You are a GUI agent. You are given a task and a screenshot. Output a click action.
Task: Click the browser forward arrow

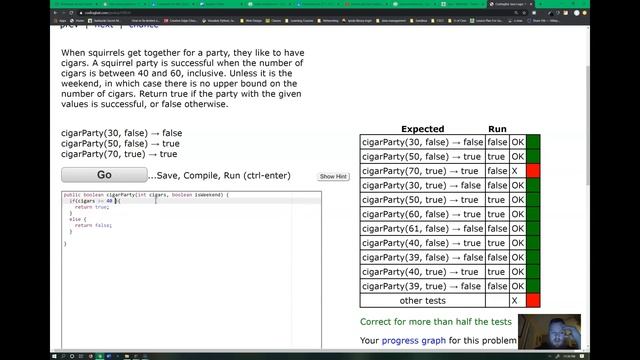tap(63, 13)
